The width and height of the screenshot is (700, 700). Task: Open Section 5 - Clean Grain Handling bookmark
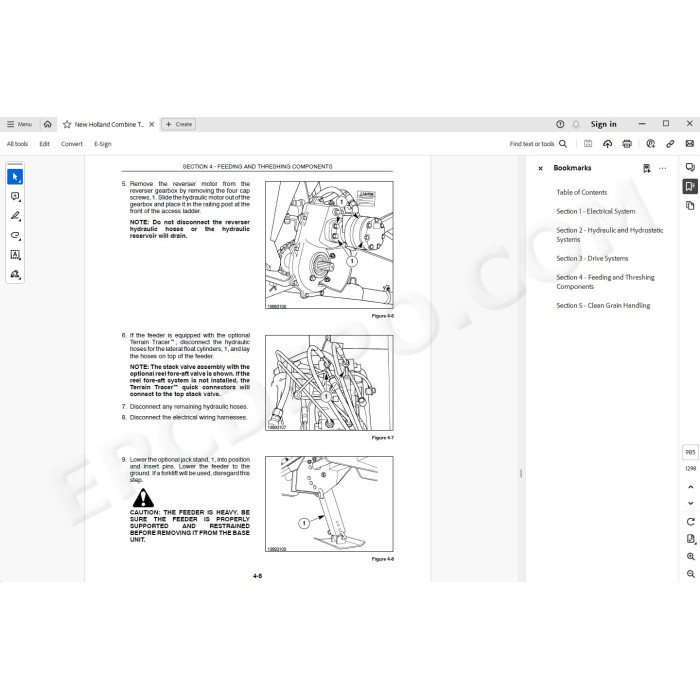click(603, 305)
